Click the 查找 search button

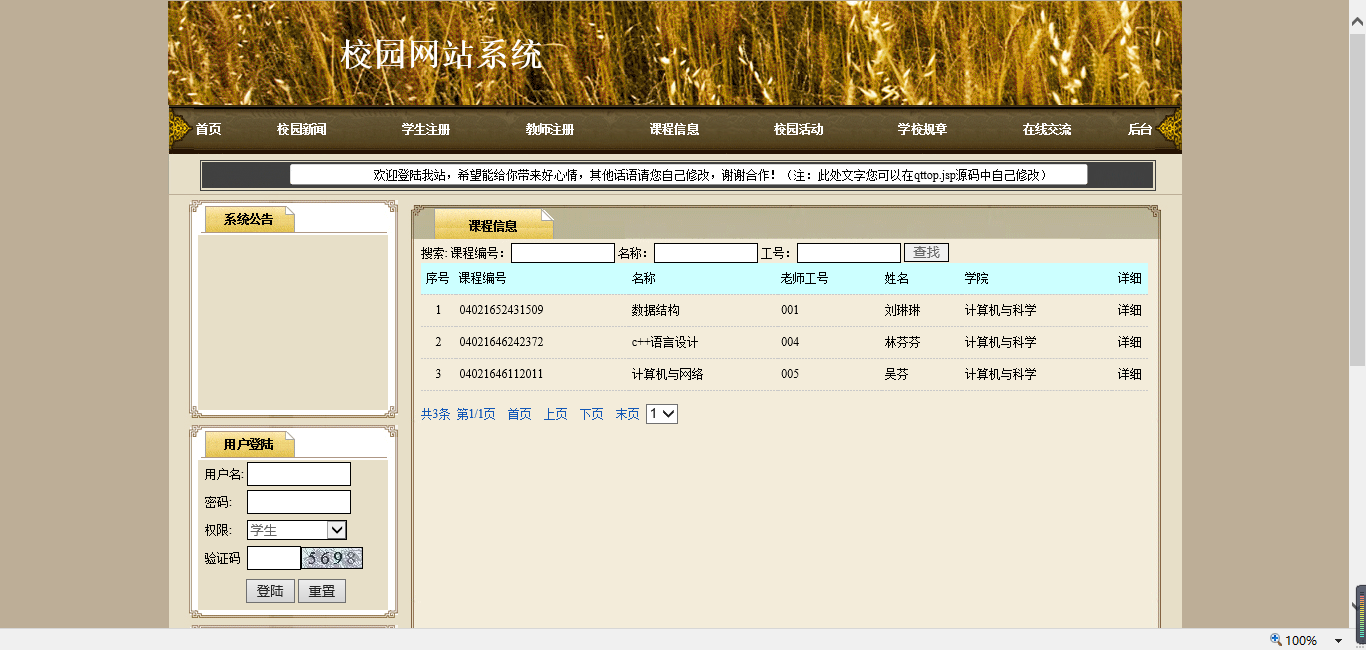click(x=926, y=253)
